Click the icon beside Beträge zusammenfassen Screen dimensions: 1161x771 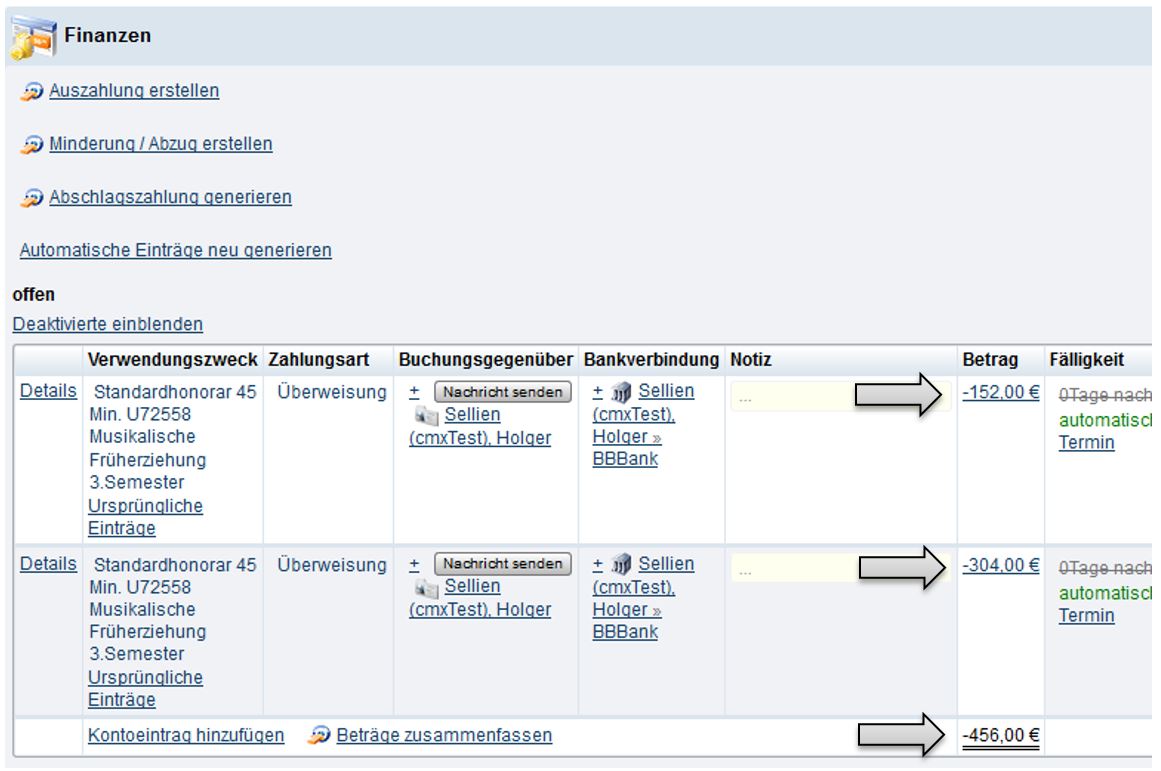[x=320, y=736]
